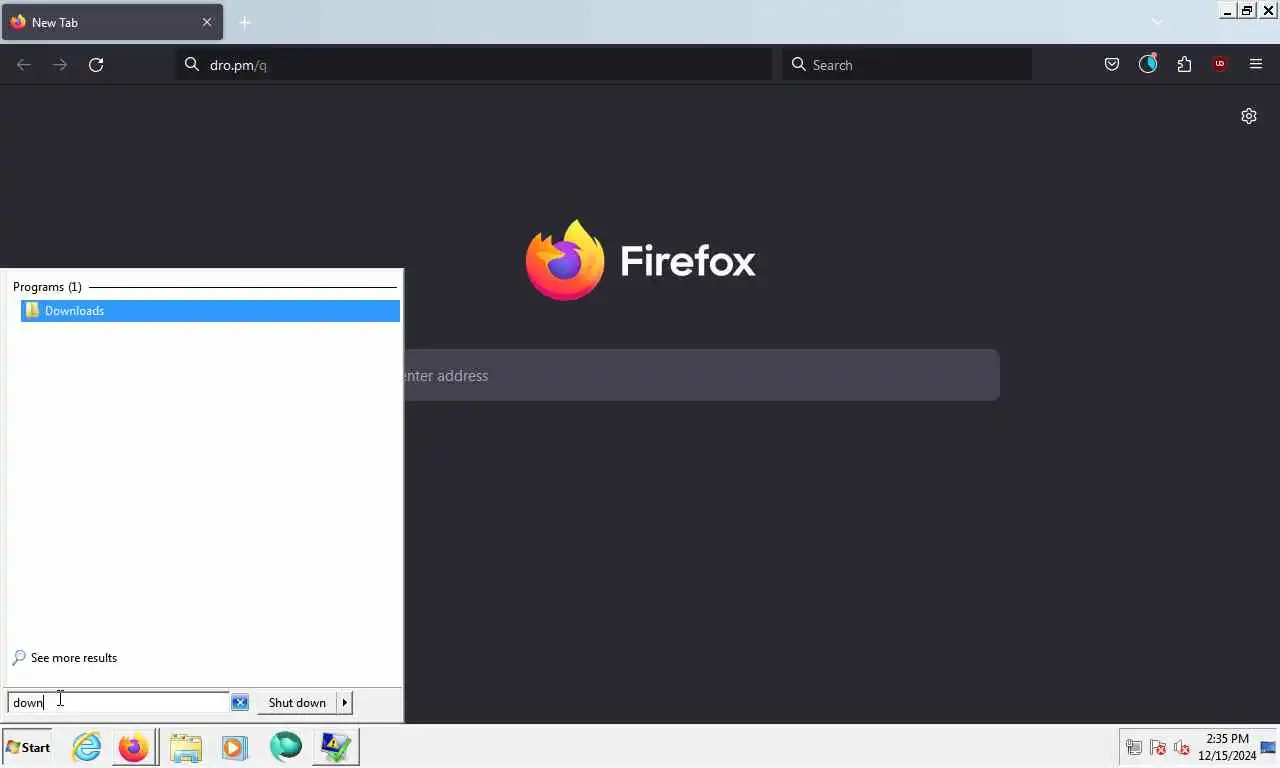Click Show desktop tray icon
1280x768 pixels.
coord(1268,747)
